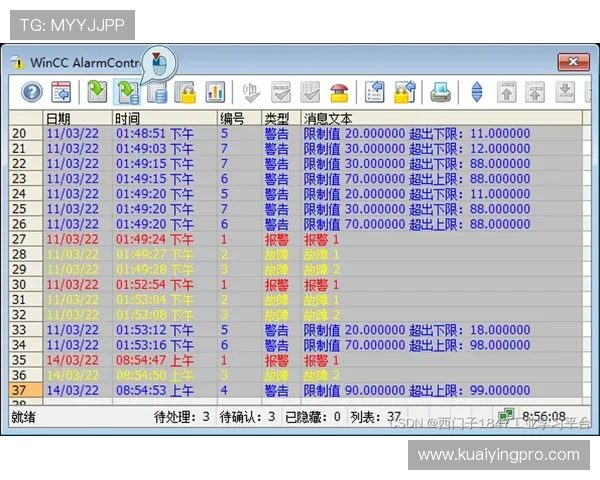
Task: Print the message report
Action: click(440, 92)
